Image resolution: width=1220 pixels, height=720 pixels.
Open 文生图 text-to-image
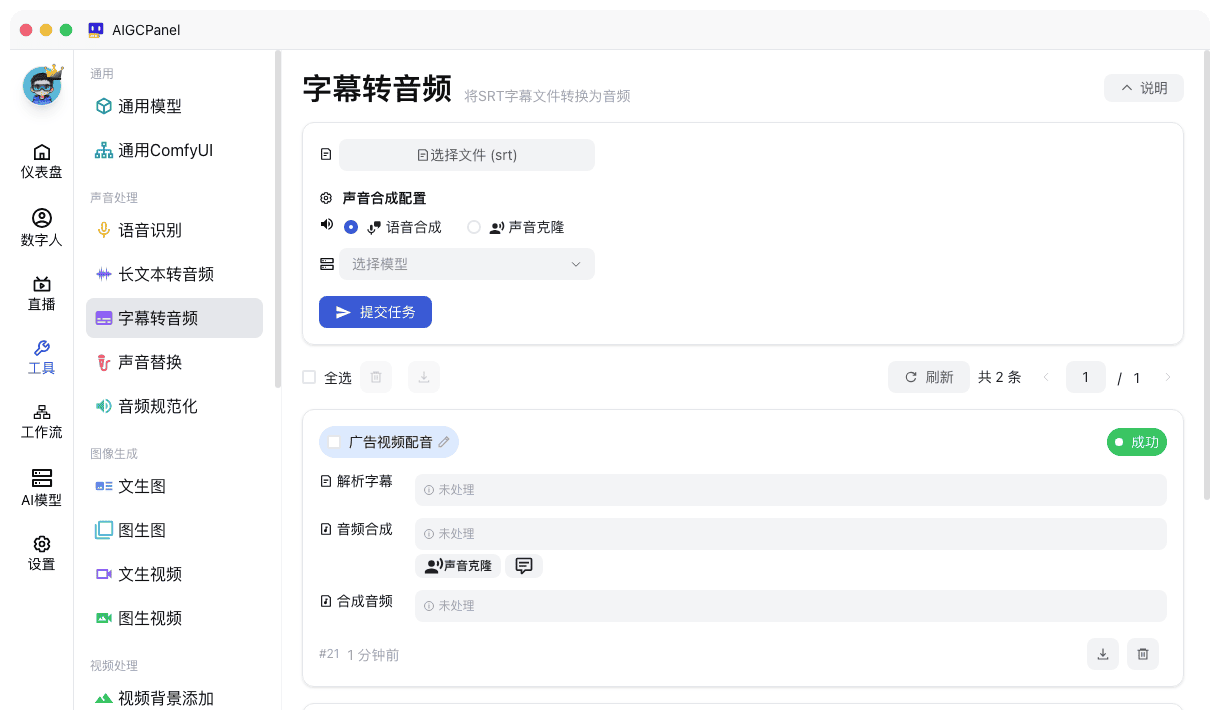click(x=174, y=486)
